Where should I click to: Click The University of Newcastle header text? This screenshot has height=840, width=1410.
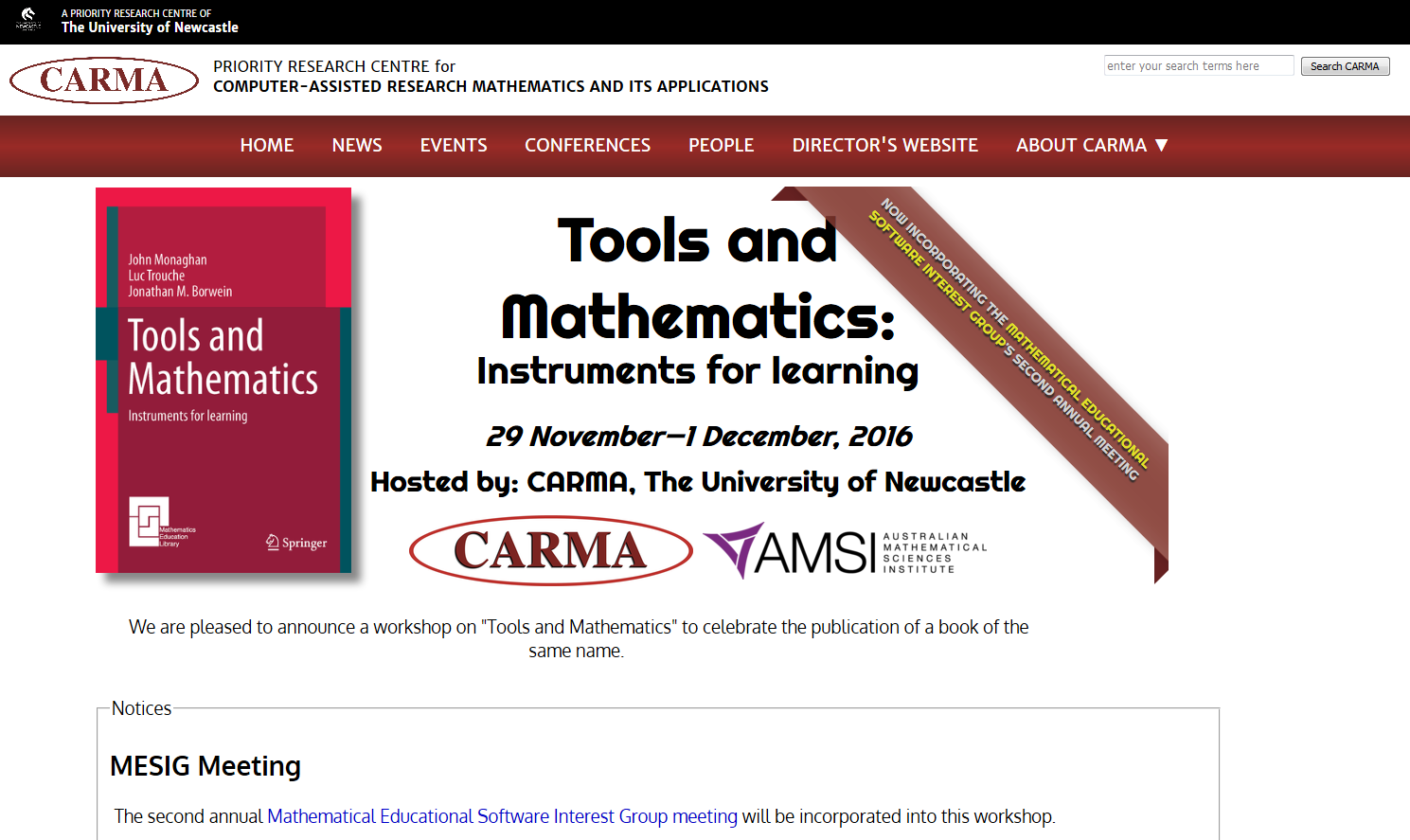point(150,27)
